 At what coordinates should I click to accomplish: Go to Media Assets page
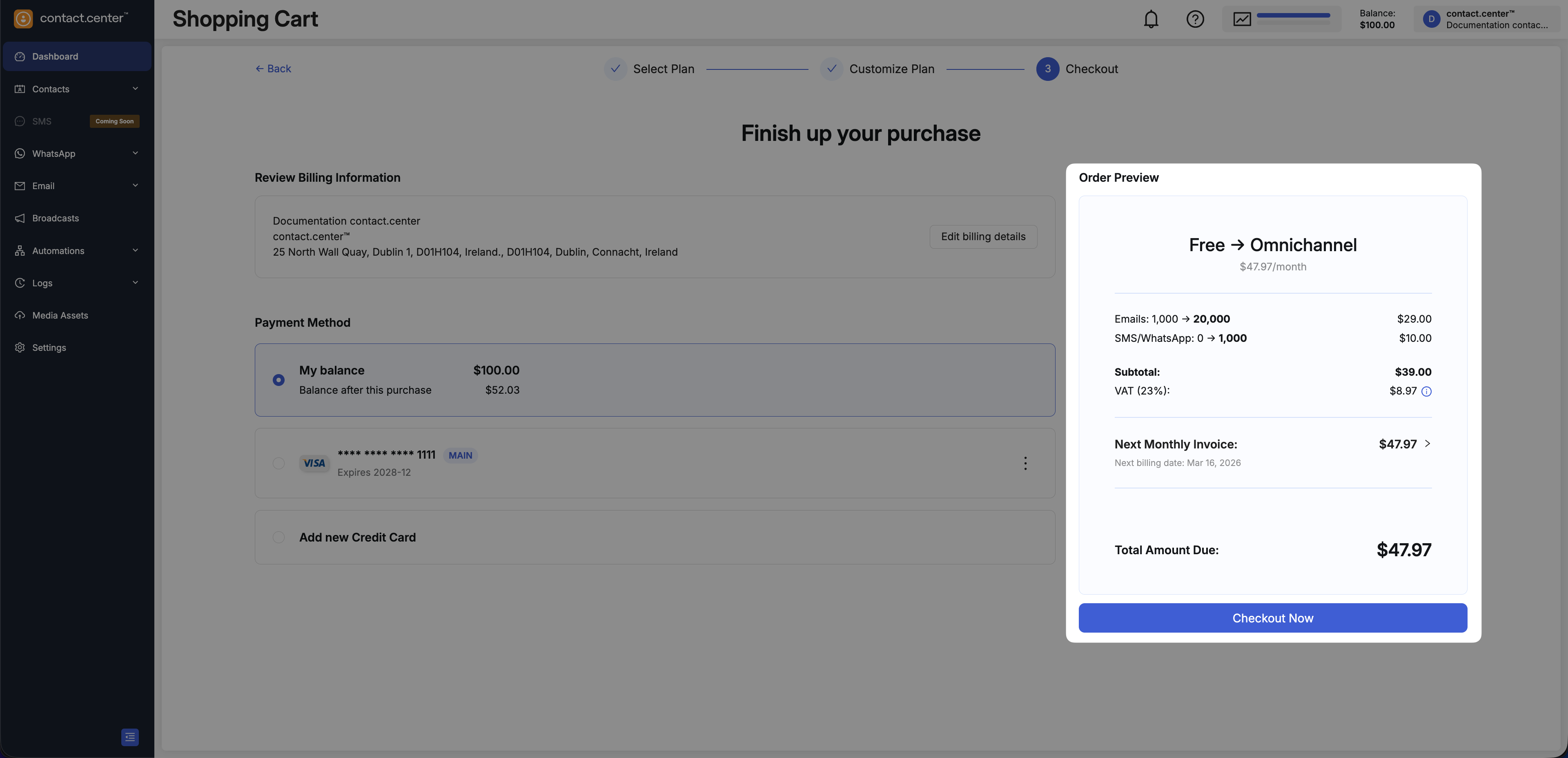click(60, 315)
